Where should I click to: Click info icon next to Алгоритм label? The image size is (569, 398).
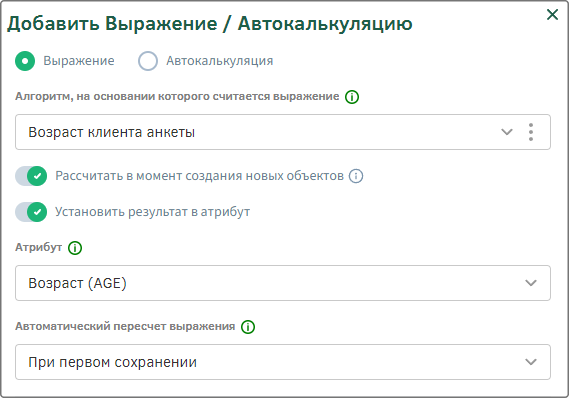click(x=352, y=97)
